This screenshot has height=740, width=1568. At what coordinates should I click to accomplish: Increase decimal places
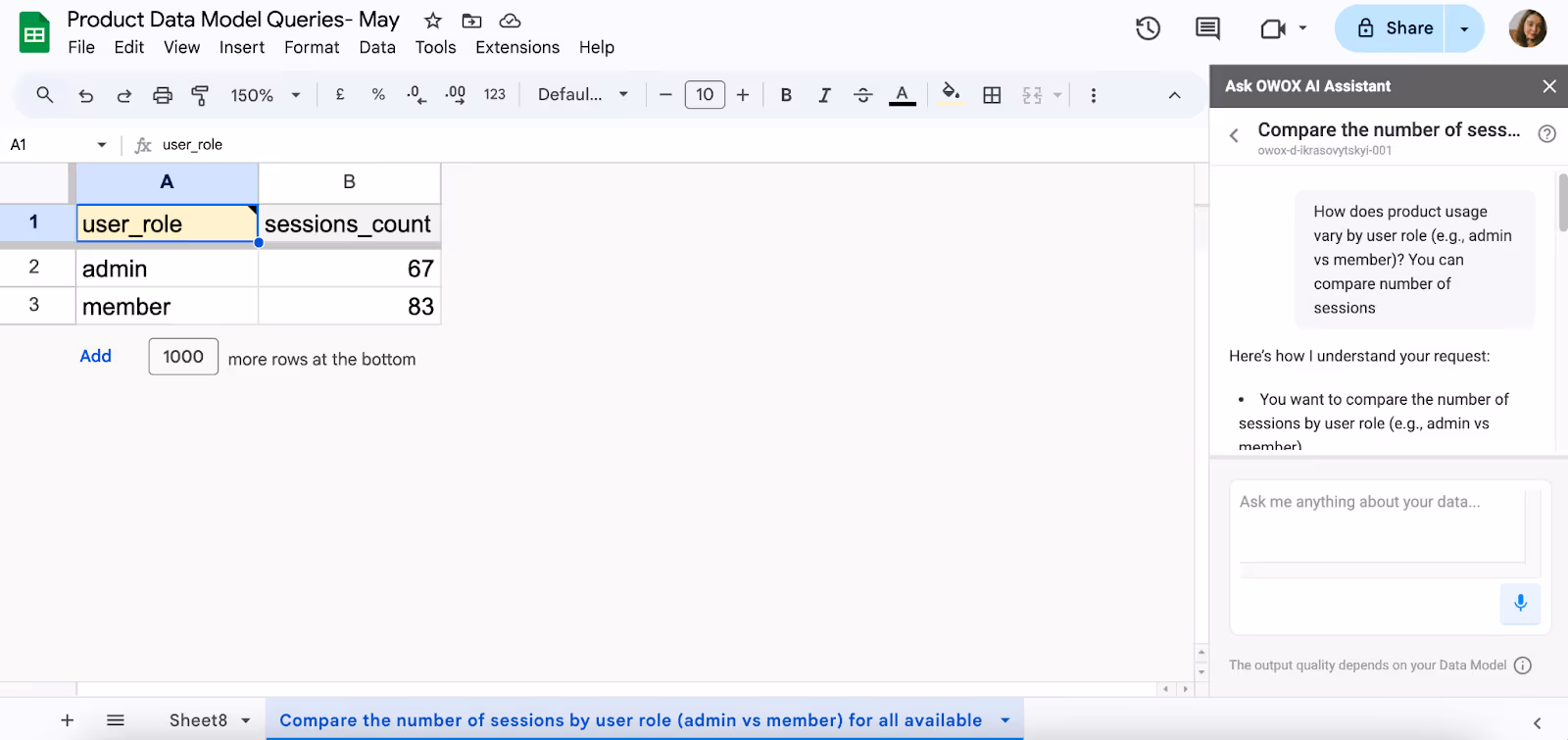point(456,95)
